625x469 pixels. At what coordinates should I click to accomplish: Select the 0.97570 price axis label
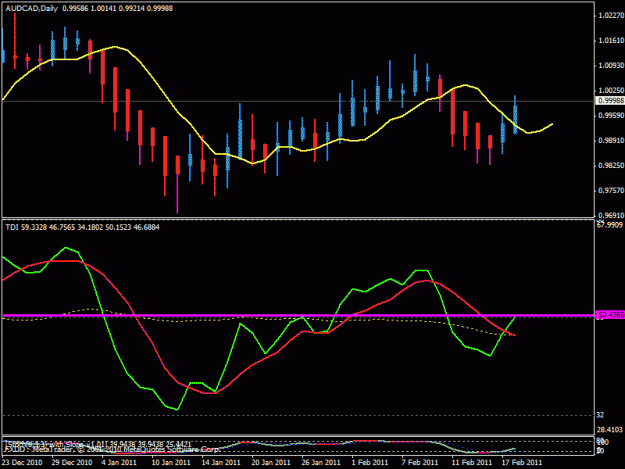tap(611, 191)
